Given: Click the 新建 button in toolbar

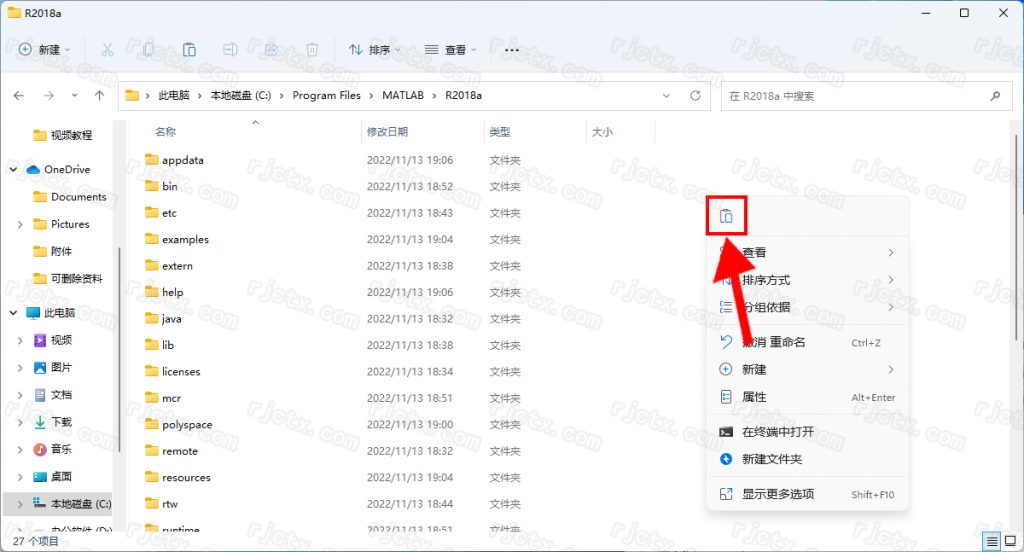Looking at the screenshot, I should (x=44, y=49).
